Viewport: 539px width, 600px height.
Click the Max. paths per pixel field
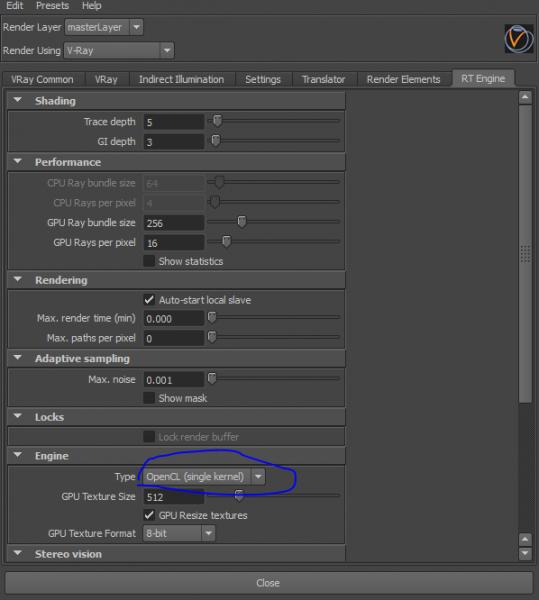[174, 339]
